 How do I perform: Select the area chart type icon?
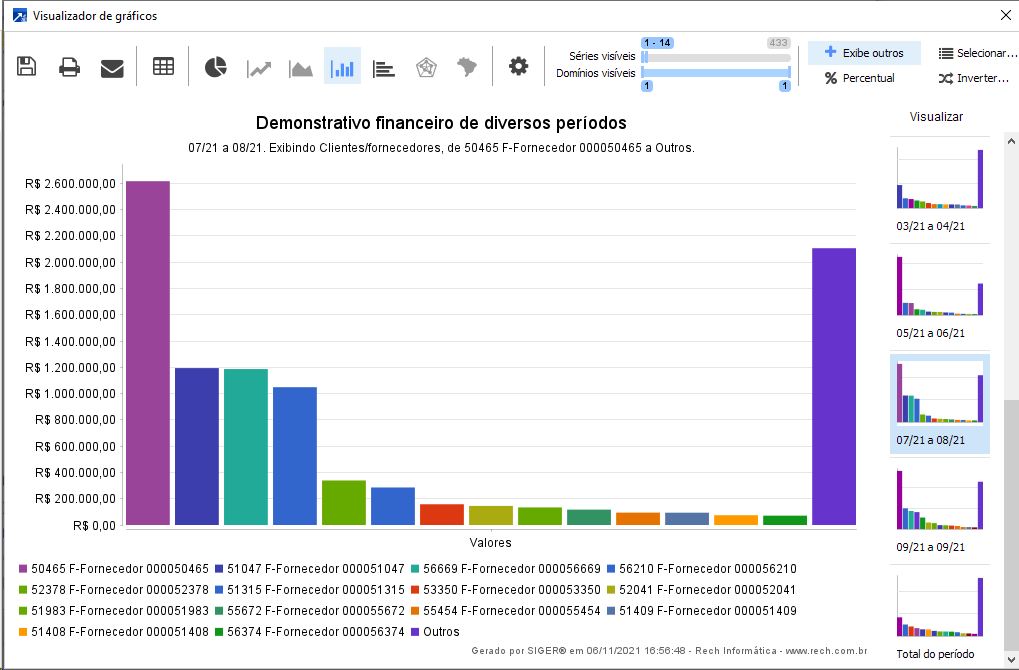(x=301, y=67)
